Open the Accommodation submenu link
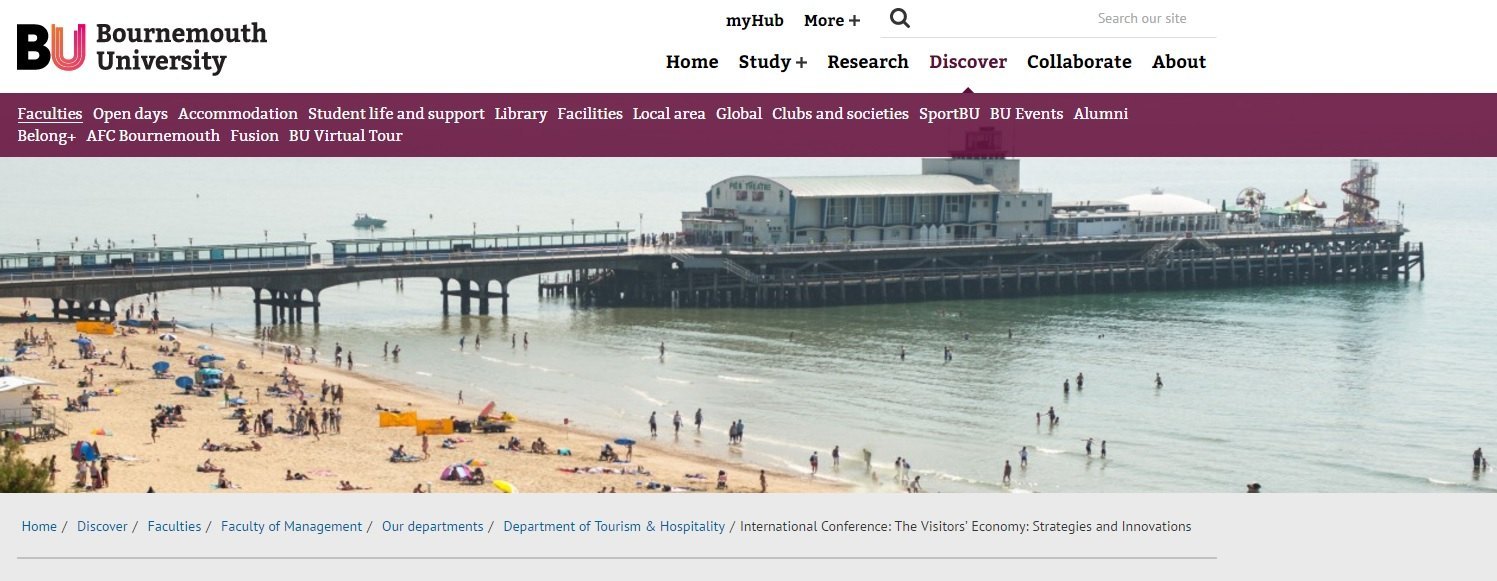The height and width of the screenshot is (581, 1497). tap(238, 114)
